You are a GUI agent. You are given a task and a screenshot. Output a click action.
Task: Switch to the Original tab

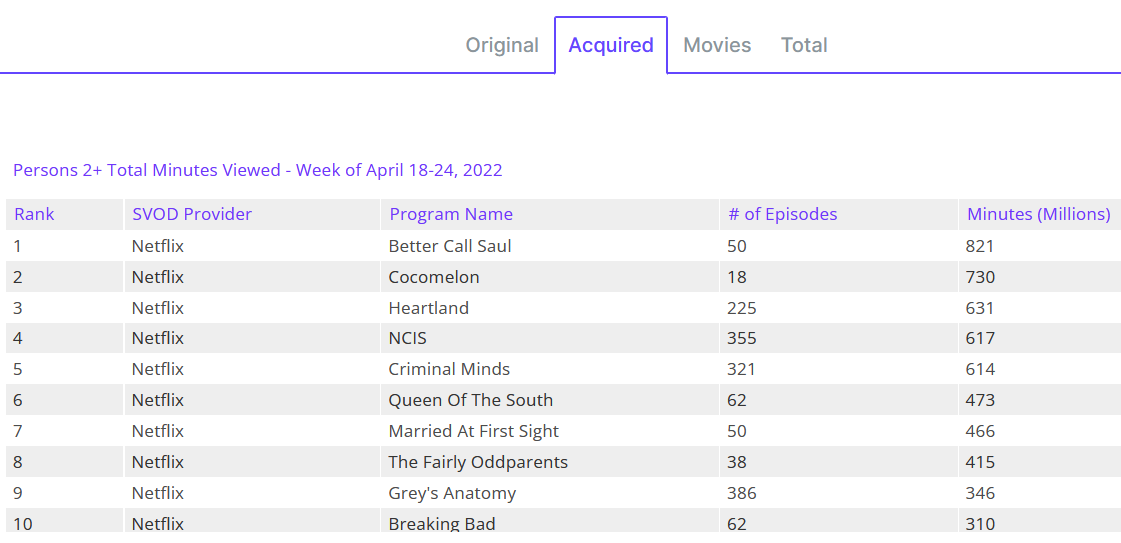coord(502,45)
